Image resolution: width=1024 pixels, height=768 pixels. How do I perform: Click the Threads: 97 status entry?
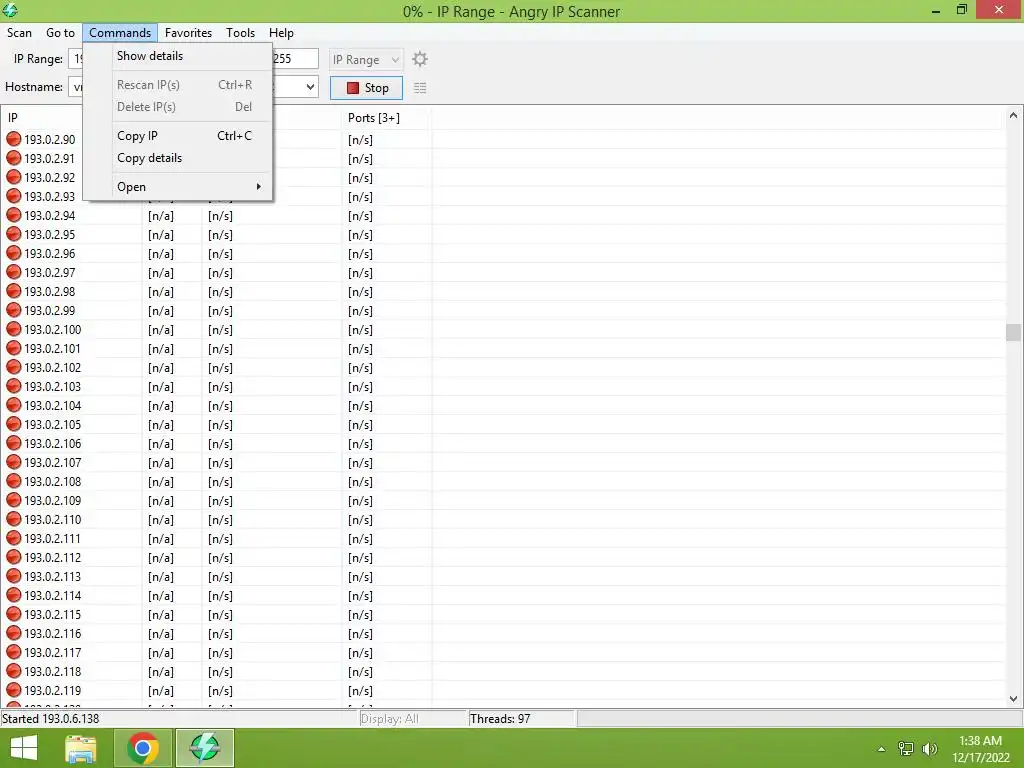point(500,718)
